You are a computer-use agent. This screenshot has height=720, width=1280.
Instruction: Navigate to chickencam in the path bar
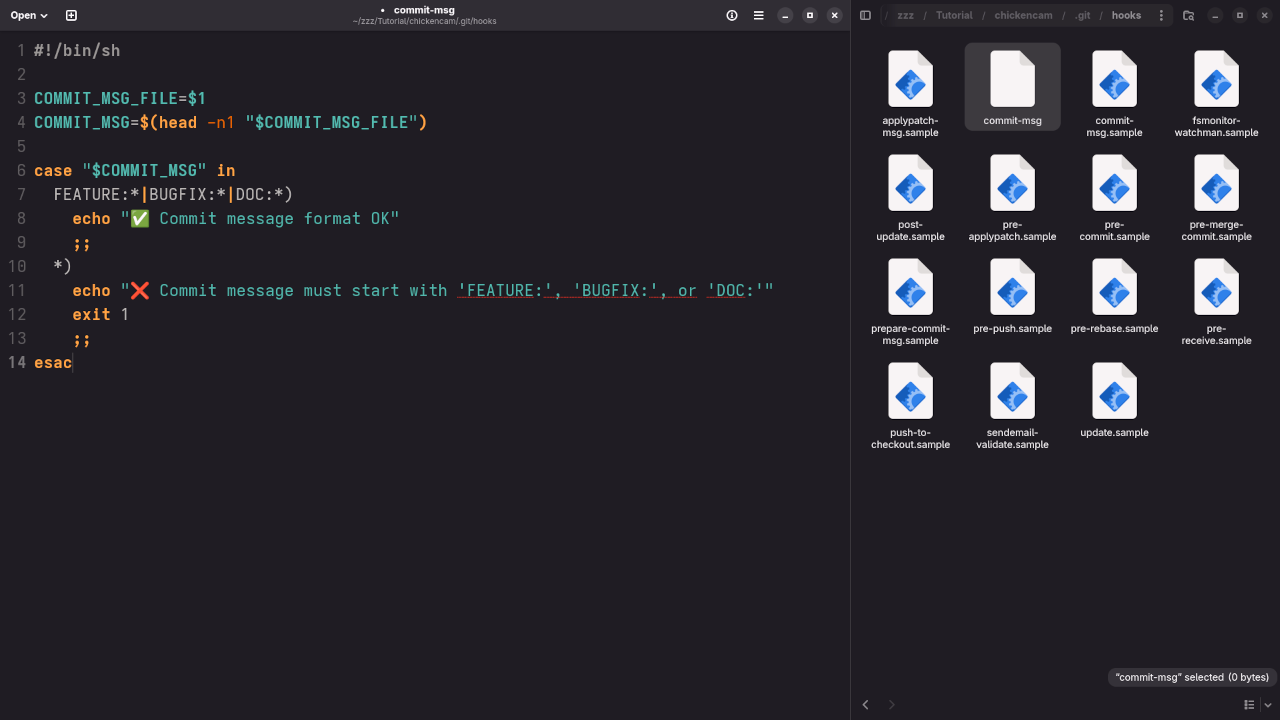(1023, 15)
